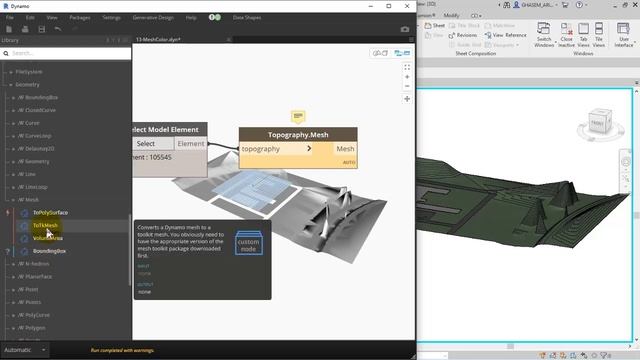
Task: Click Mesh output port on Topography.Mesh
Action: click(x=345, y=149)
